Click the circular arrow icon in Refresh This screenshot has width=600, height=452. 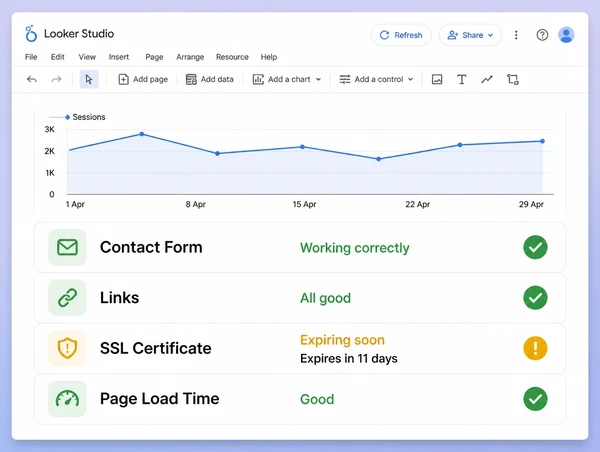click(x=384, y=35)
